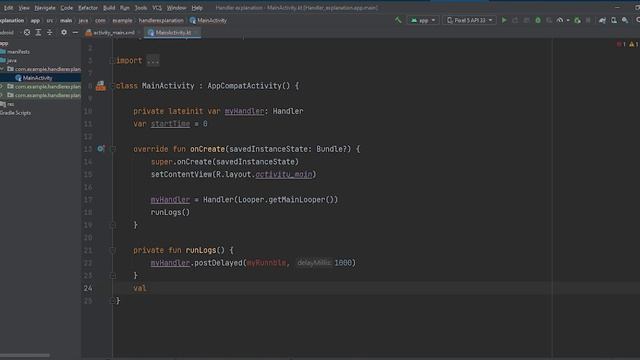Click Select Opened File target icon in project panel
This screenshot has width=640, height=360.
[x=27, y=32]
